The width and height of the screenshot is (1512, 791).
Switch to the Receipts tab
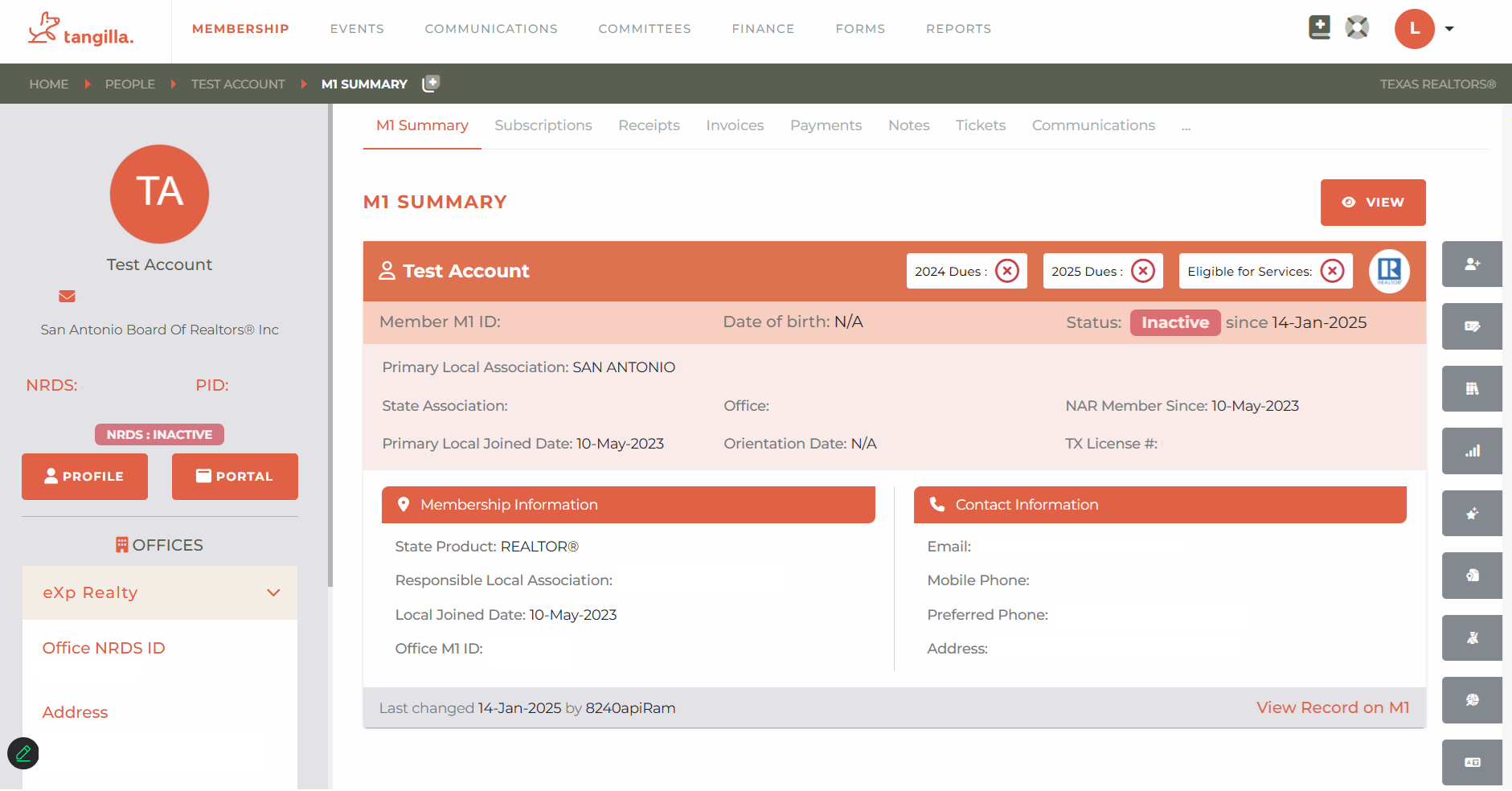tap(649, 125)
